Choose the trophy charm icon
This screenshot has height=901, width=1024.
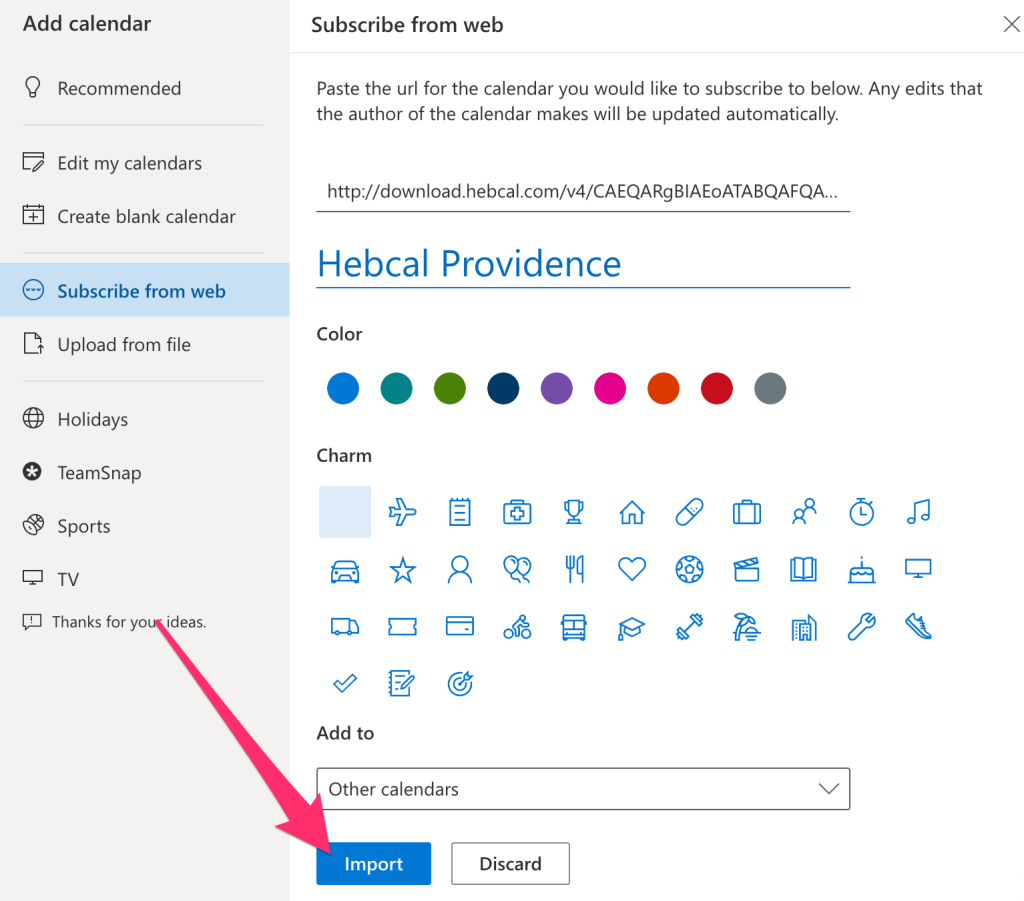pos(574,512)
